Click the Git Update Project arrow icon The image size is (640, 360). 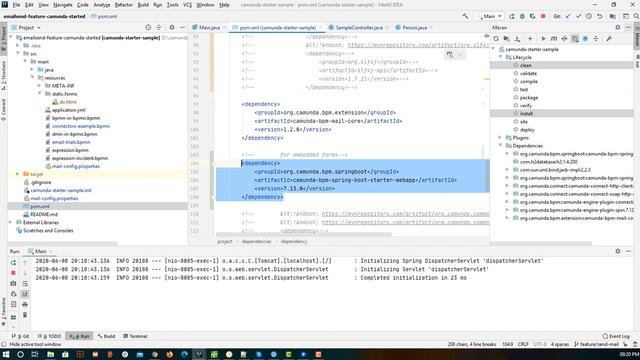568,16
